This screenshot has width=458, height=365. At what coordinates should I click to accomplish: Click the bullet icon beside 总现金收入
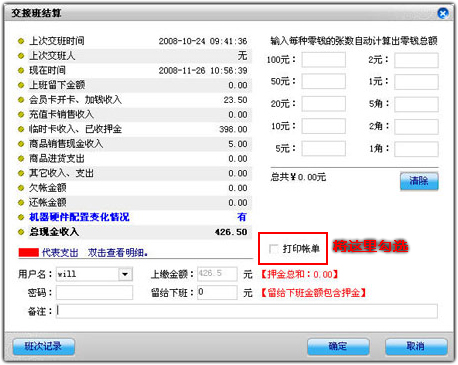[x=21, y=232]
